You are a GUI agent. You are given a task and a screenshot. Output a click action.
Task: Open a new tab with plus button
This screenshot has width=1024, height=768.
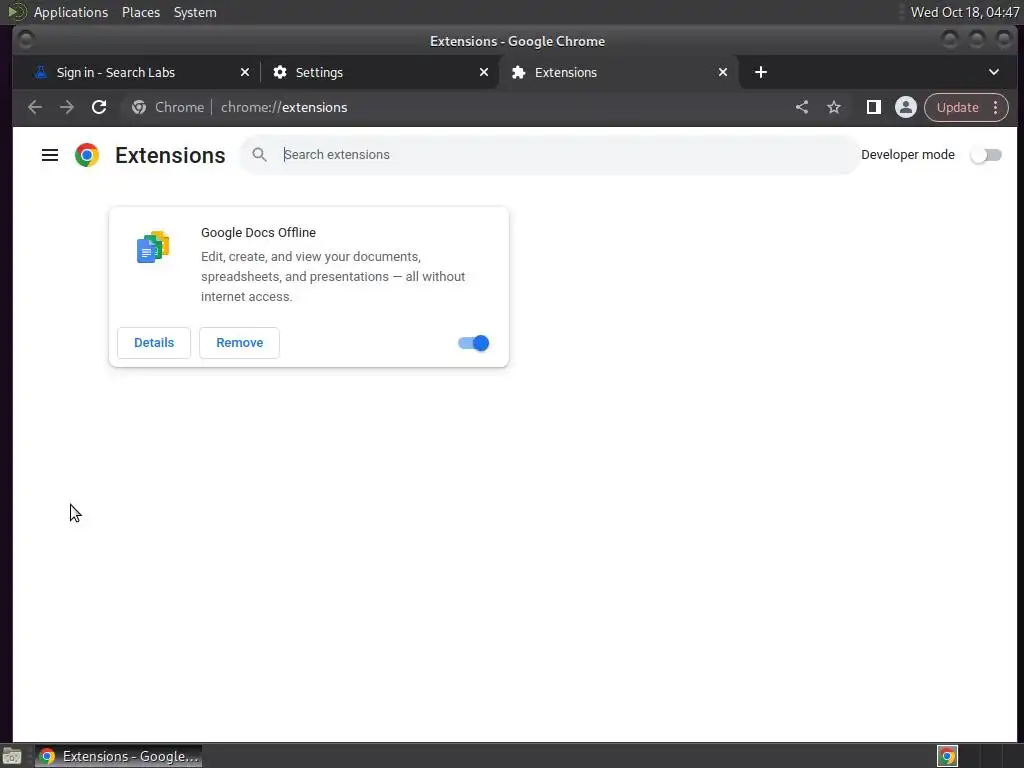[x=761, y=72]
